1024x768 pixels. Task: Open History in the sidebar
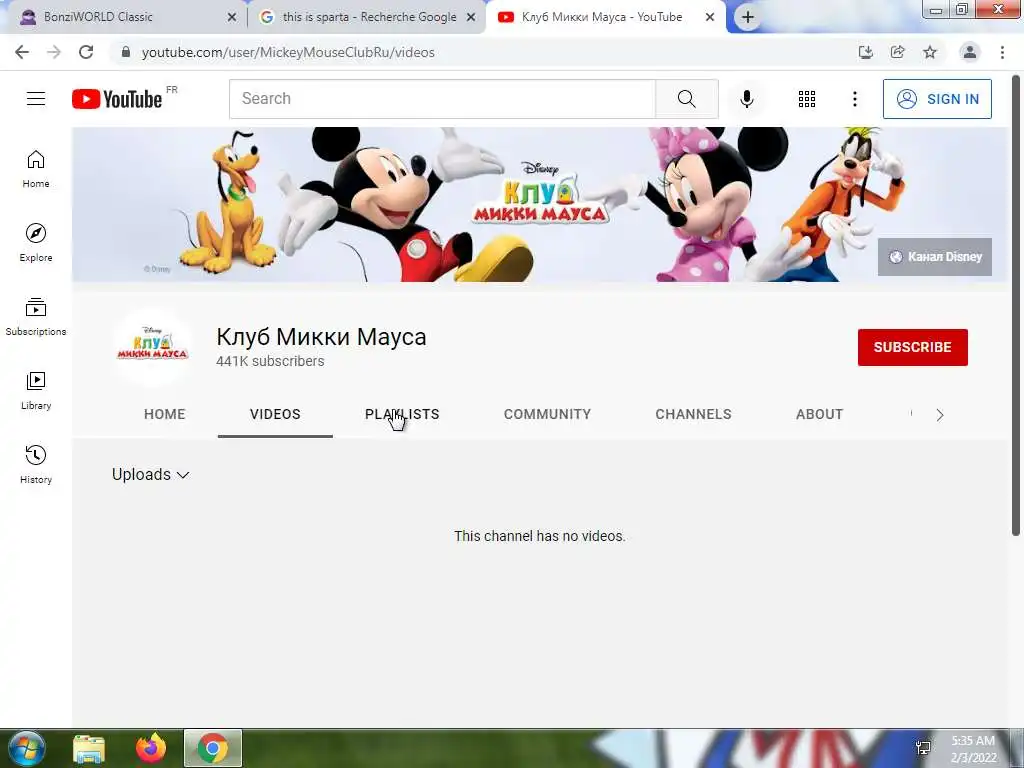pyautogui.click(x=36, y=464)
